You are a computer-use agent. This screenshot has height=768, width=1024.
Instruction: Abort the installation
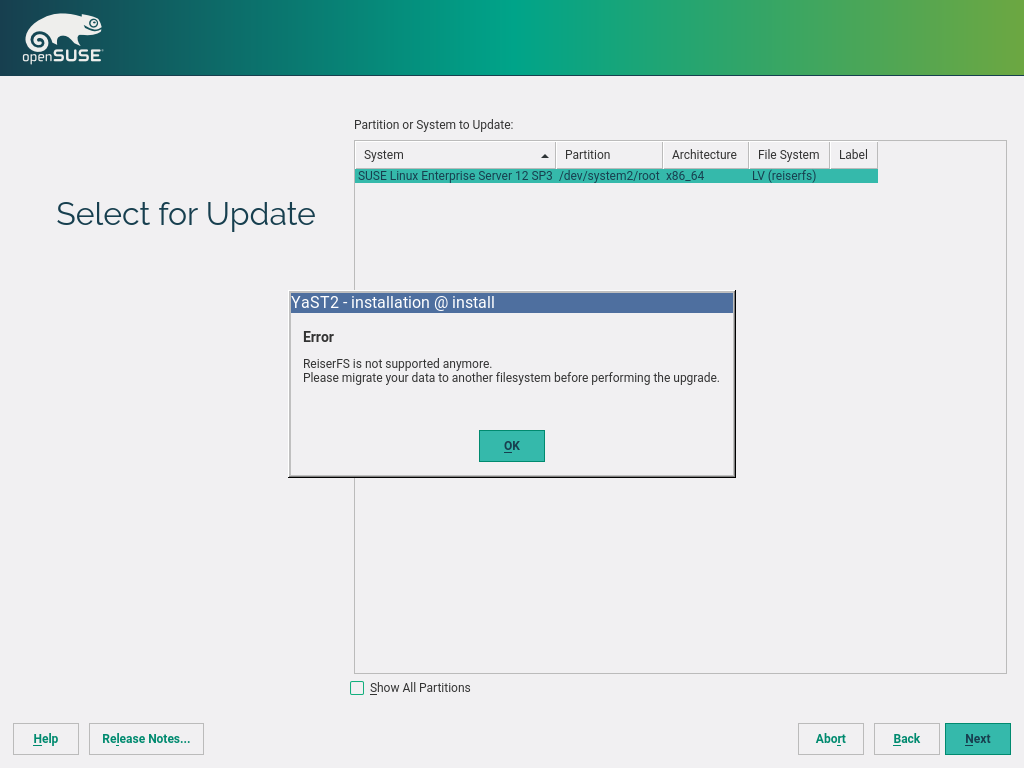pyautogui.click(x=830, y=739)
